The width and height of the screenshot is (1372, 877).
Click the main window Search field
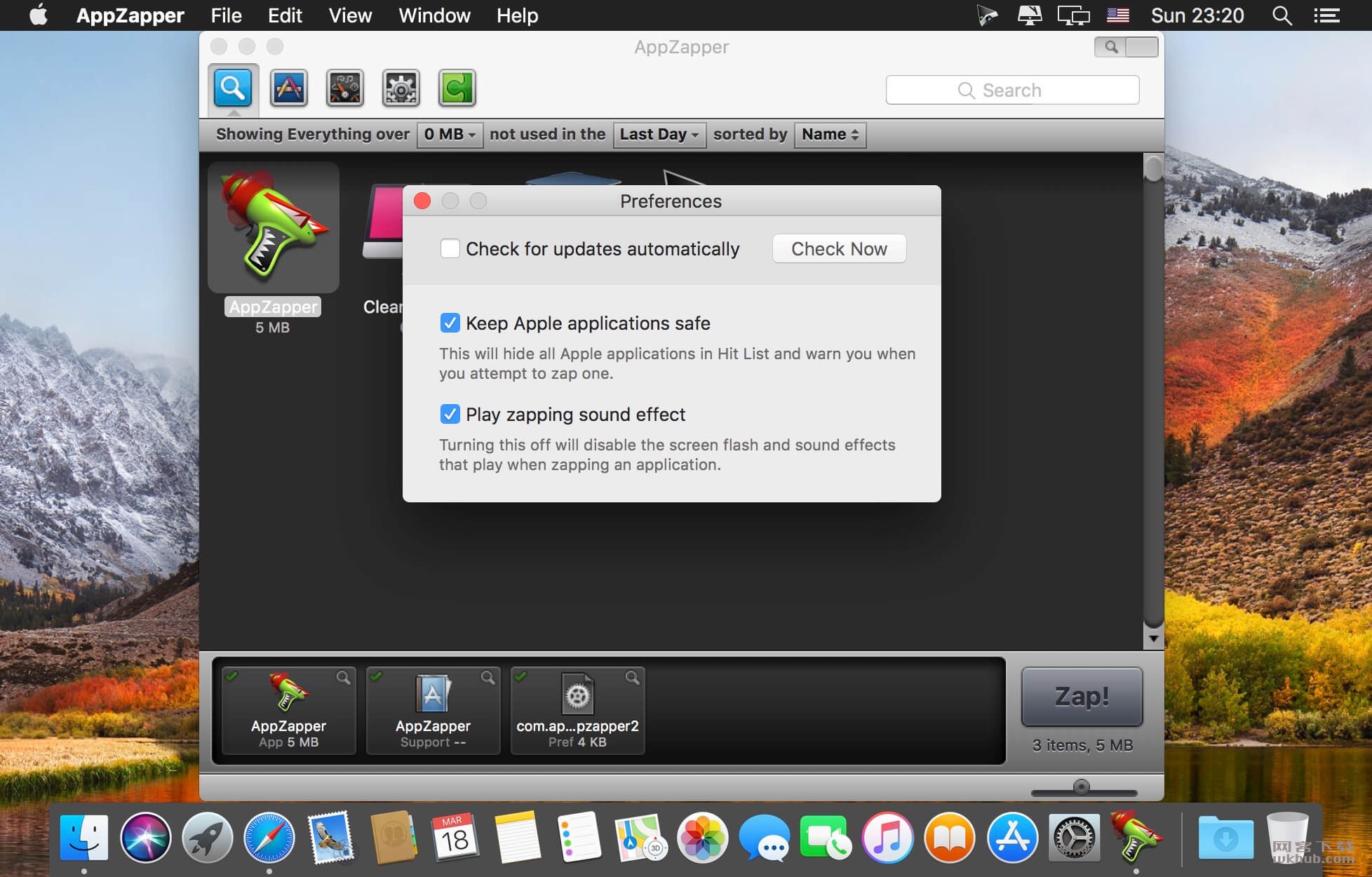click(1012, 91)
